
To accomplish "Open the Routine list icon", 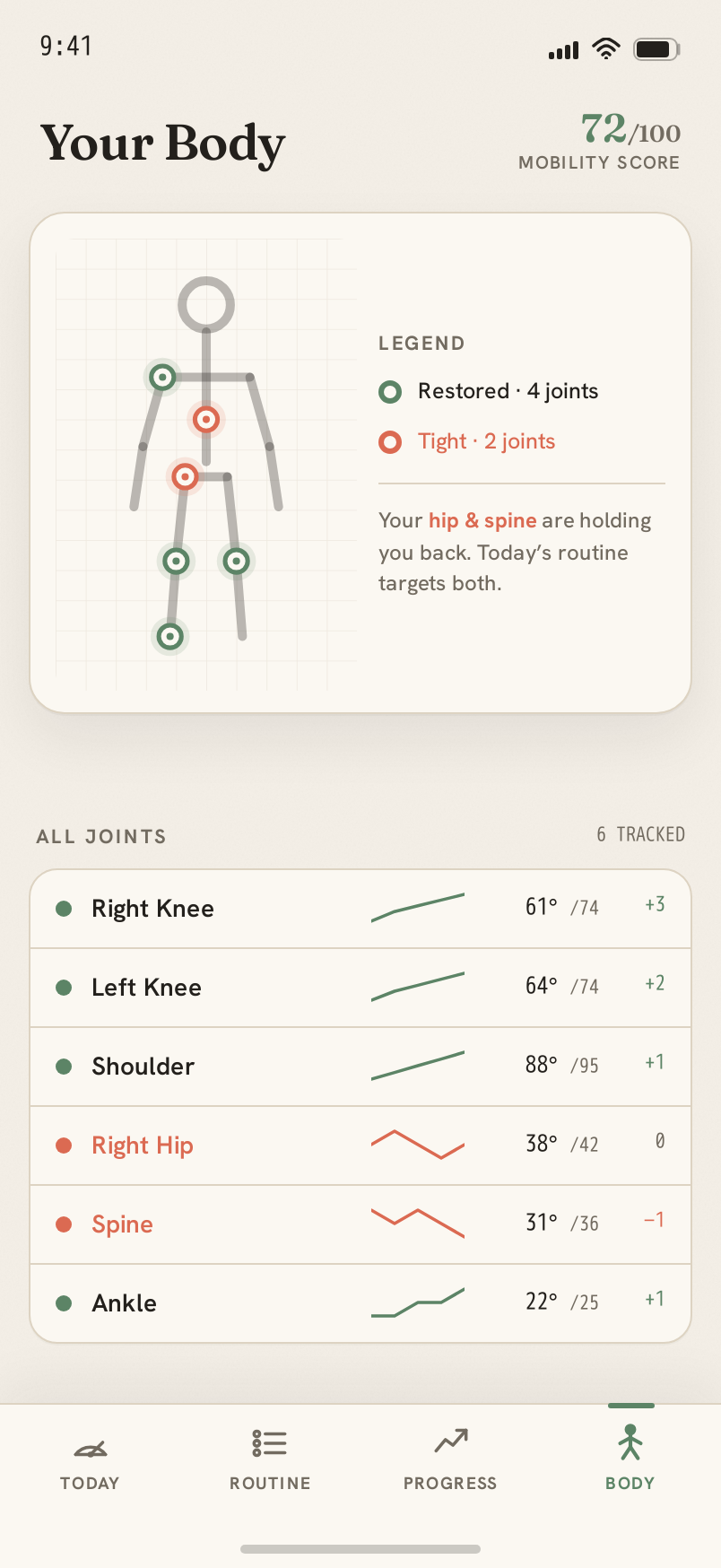I will pos(270,1443).
